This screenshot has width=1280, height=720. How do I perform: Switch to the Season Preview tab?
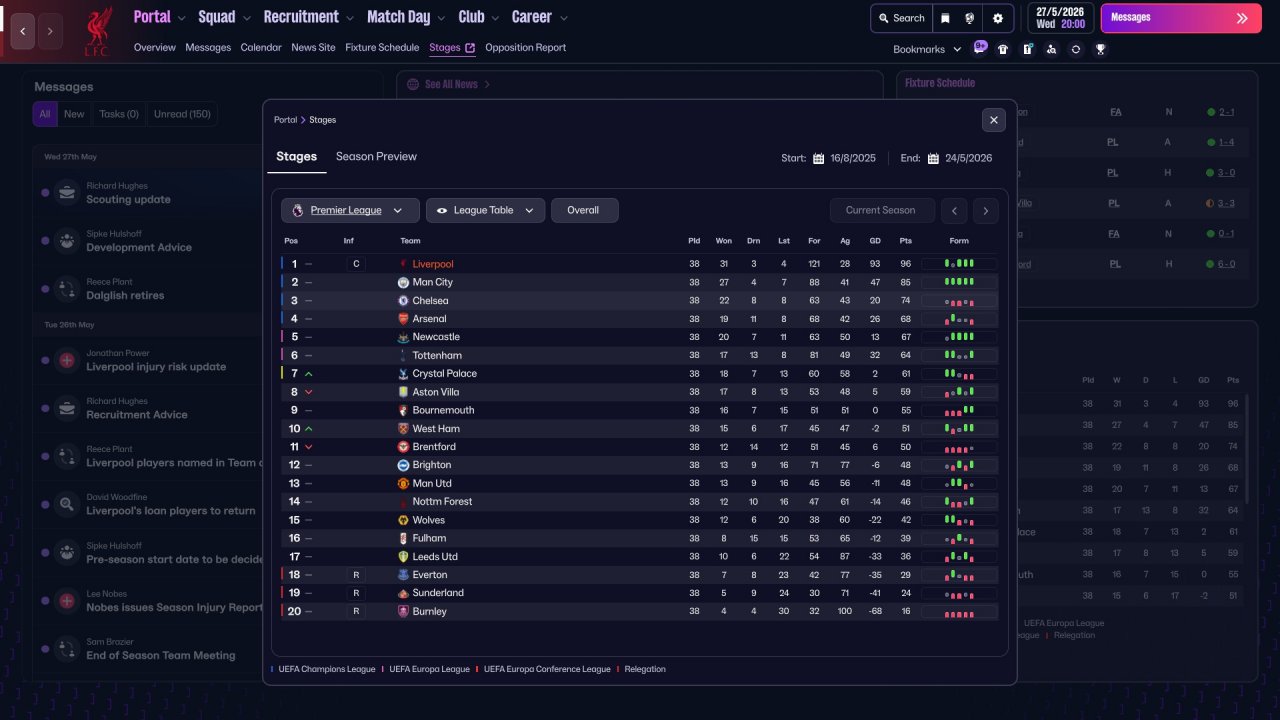(x=376, y=157)
